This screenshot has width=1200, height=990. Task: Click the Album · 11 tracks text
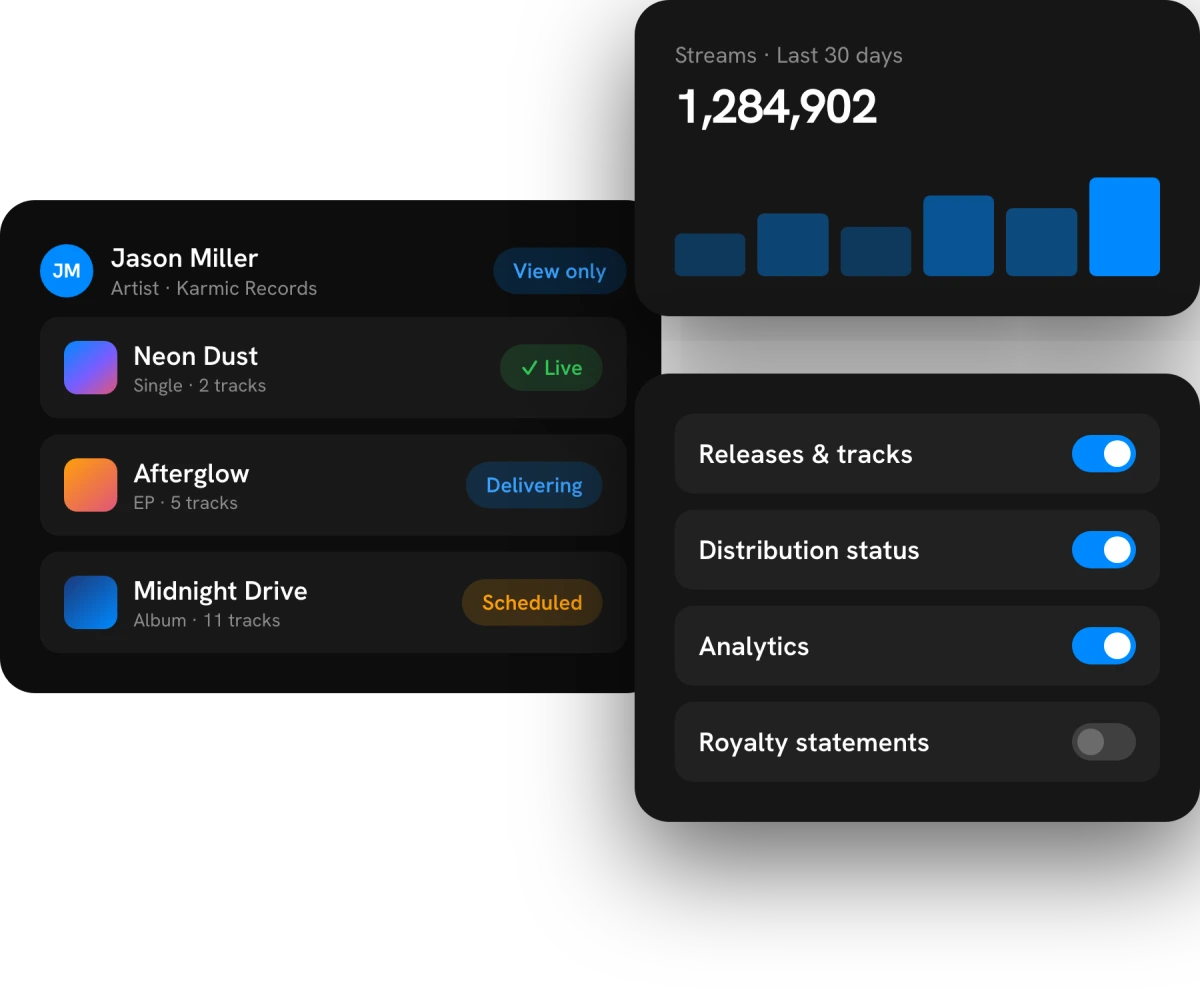(207, 620)
